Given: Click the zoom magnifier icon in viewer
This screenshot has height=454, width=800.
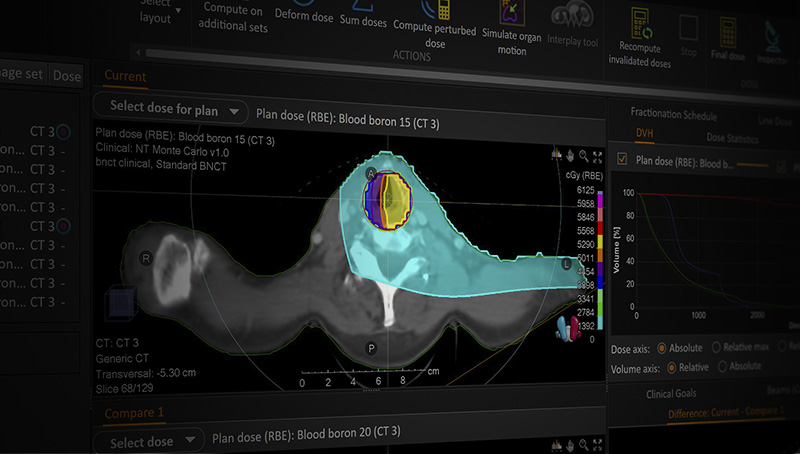Looking at the screenshot, I should tap(583, 155).
